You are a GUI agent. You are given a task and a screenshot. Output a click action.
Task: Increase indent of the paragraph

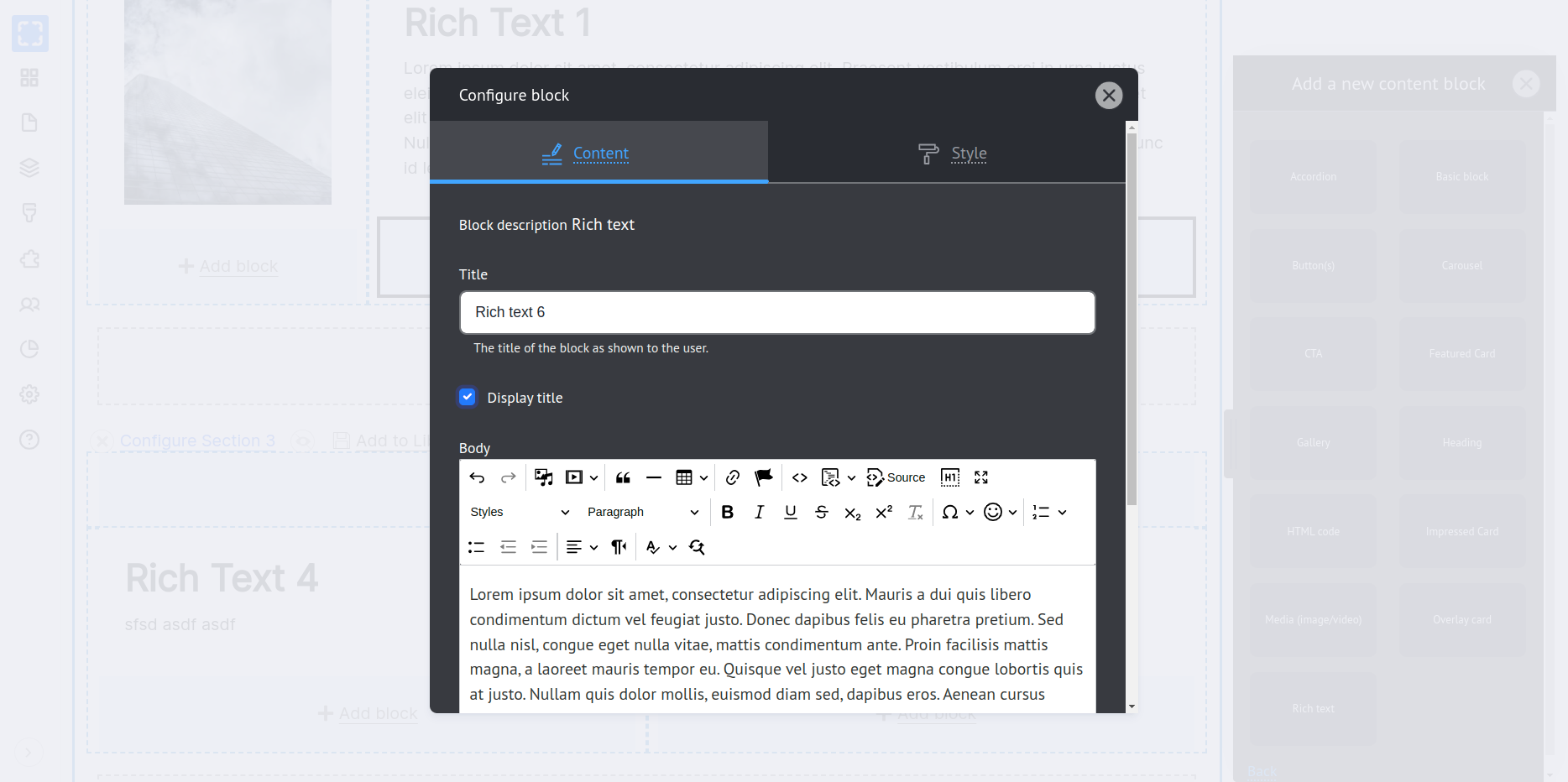tap(540, 547)
